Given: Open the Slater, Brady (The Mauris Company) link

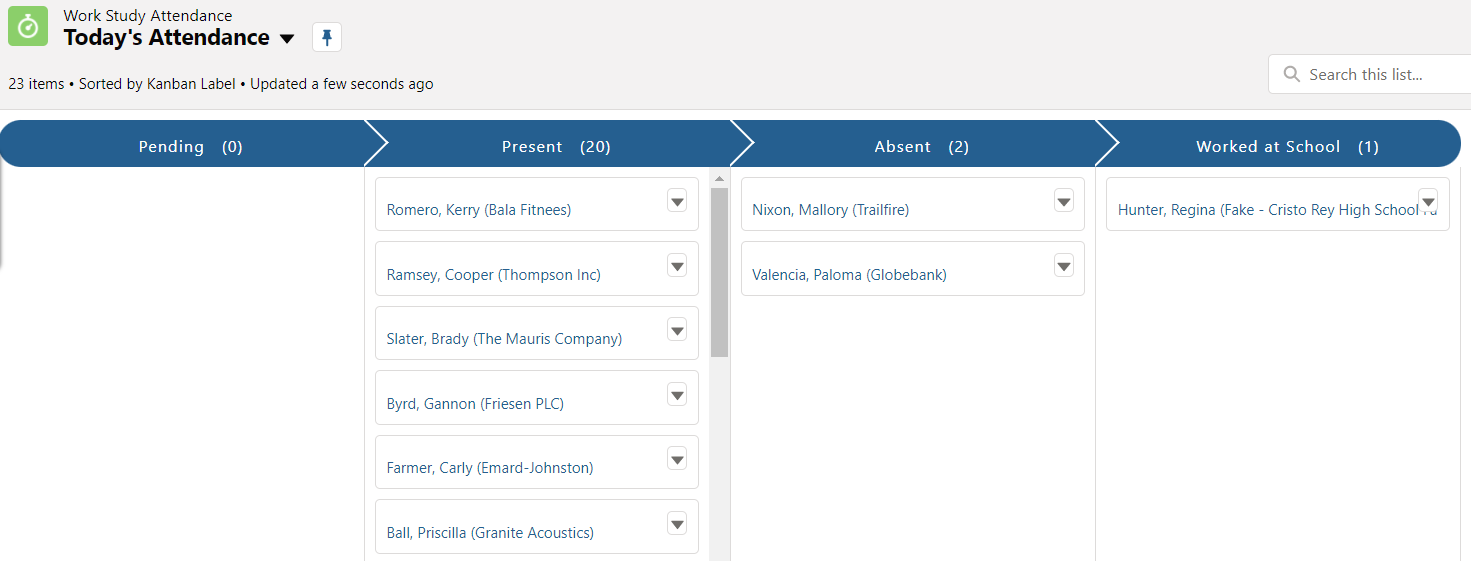Looking at the screenshot, I should (x=504, y=339).
